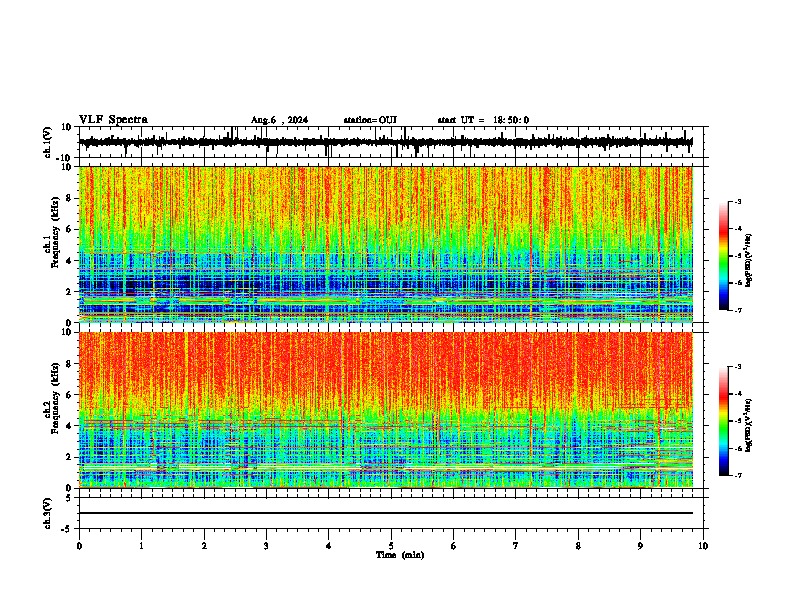Click time axis tick label 8
The height and width of the screenshot is (612, 792).
pos(578,546)
